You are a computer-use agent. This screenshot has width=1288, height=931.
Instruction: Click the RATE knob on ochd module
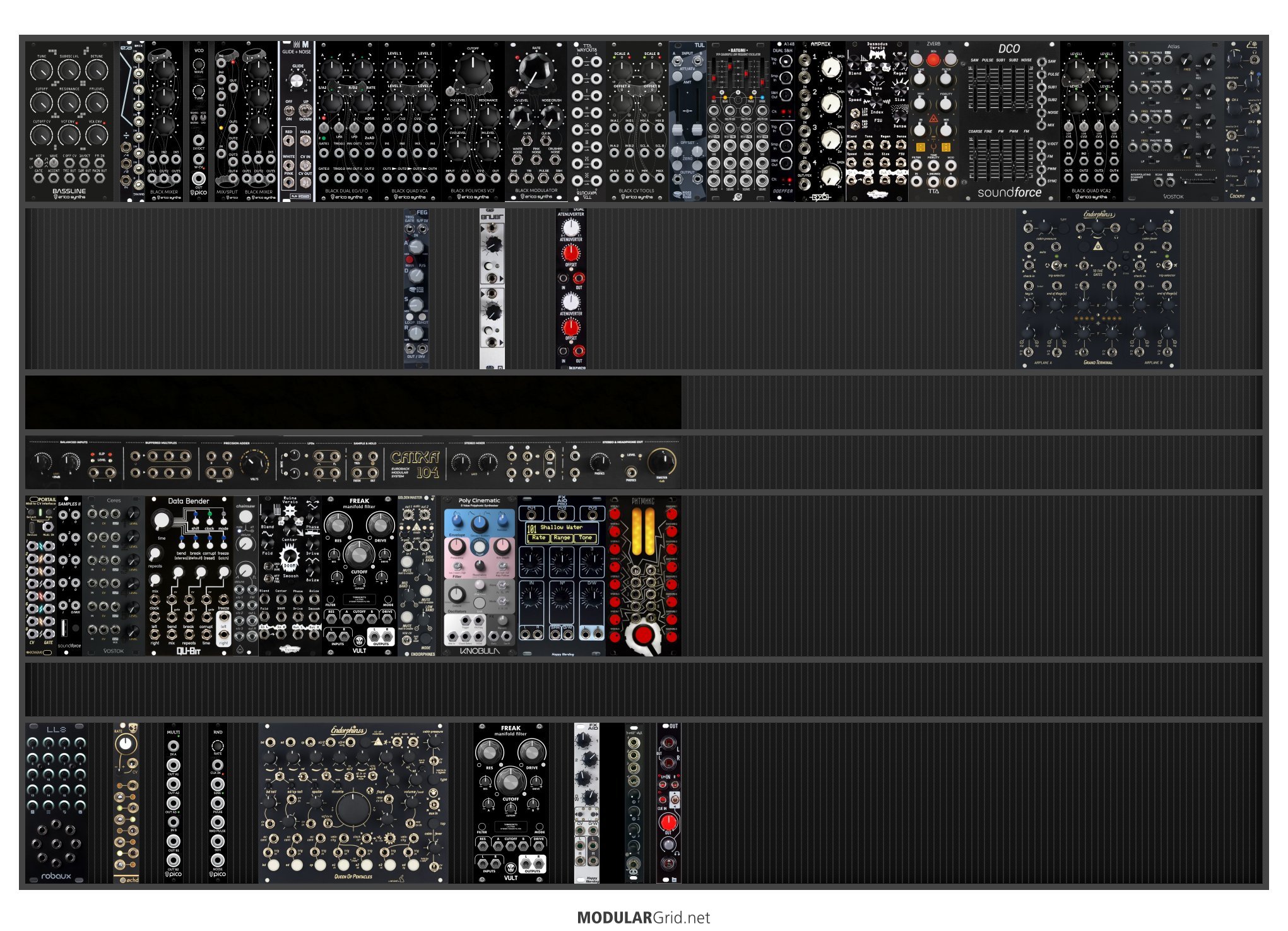point(126,744)
